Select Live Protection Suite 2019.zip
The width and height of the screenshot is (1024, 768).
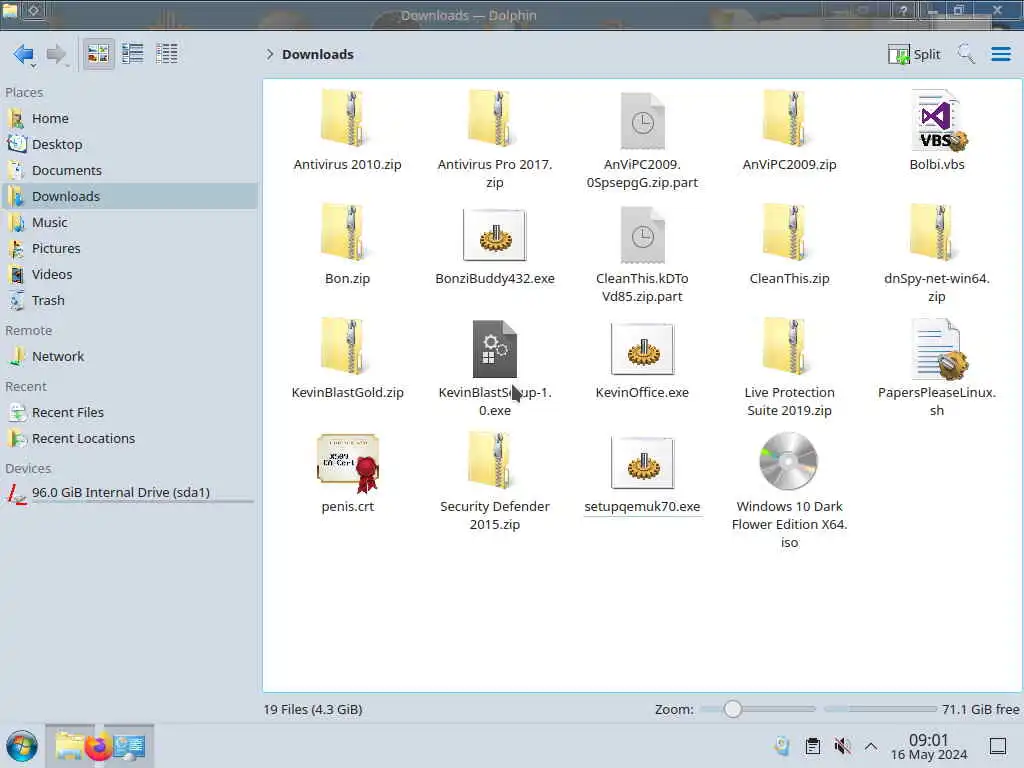[x=790, y=367]
